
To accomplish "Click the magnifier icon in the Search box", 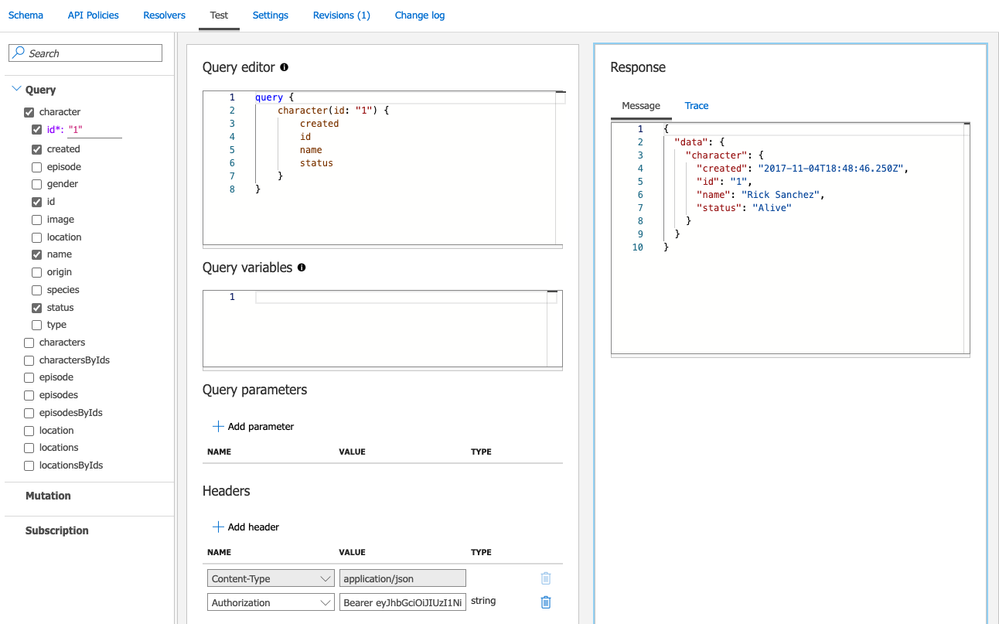I will coord(18,52).
